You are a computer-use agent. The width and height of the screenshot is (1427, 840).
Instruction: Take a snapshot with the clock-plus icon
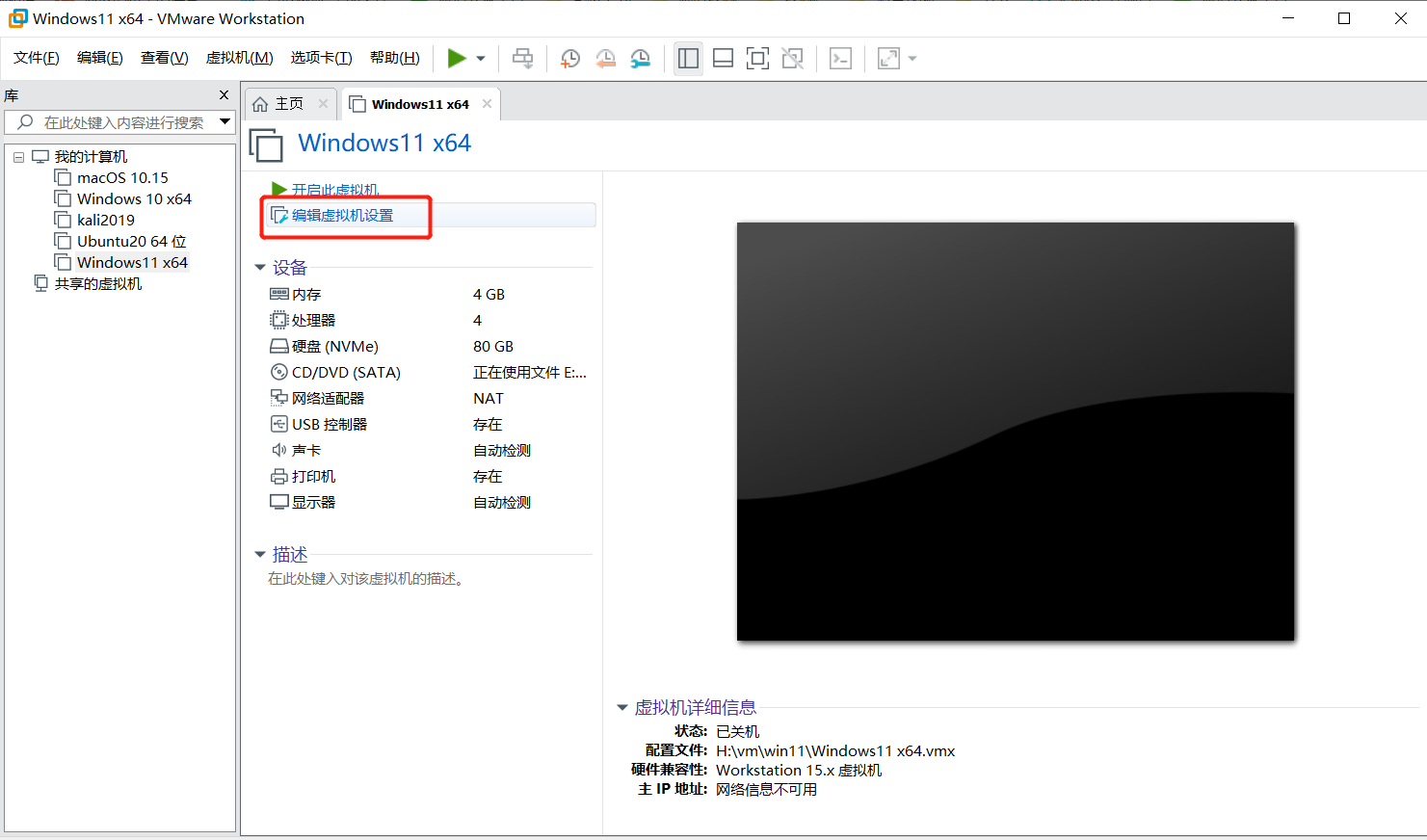click(570, 59)
